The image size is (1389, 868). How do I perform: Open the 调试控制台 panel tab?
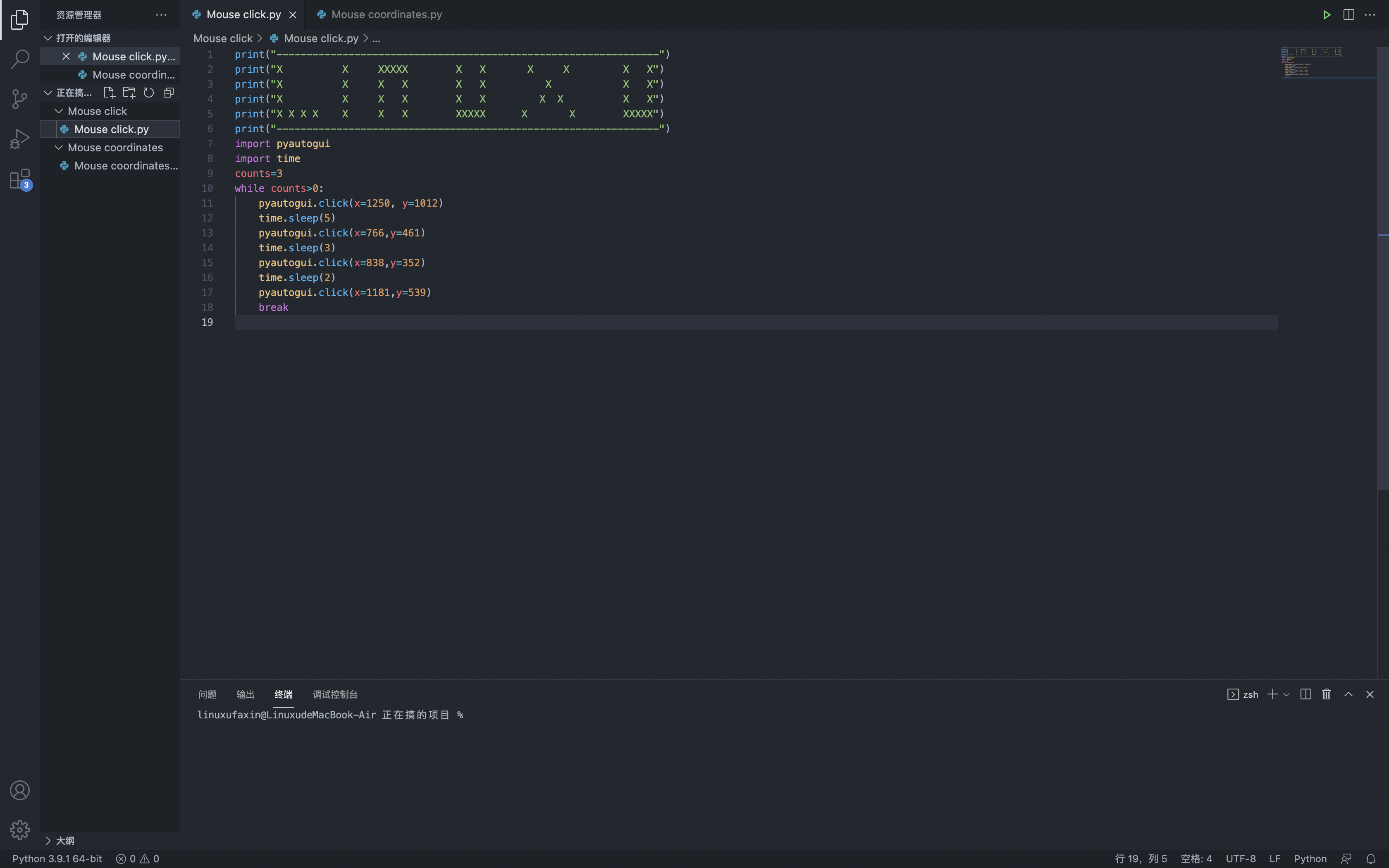(334, 694)
